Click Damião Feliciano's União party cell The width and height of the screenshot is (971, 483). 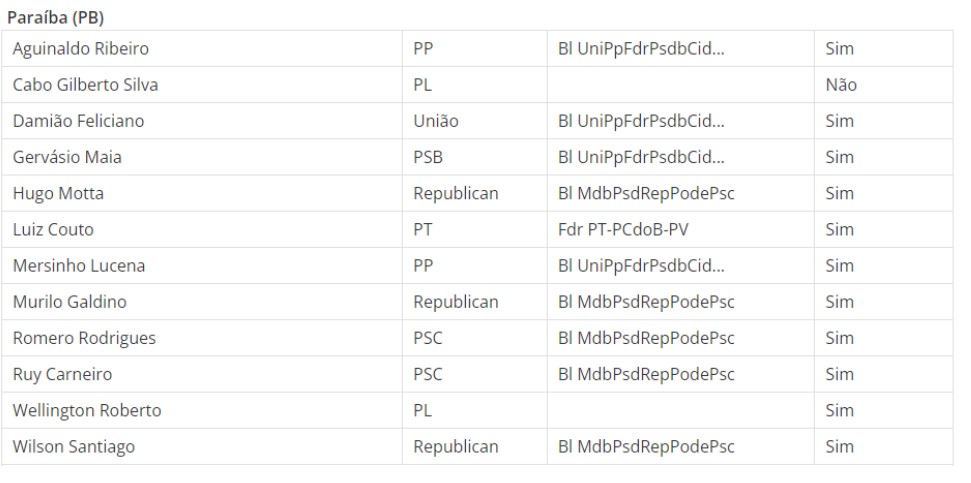[x=475, y=121]
